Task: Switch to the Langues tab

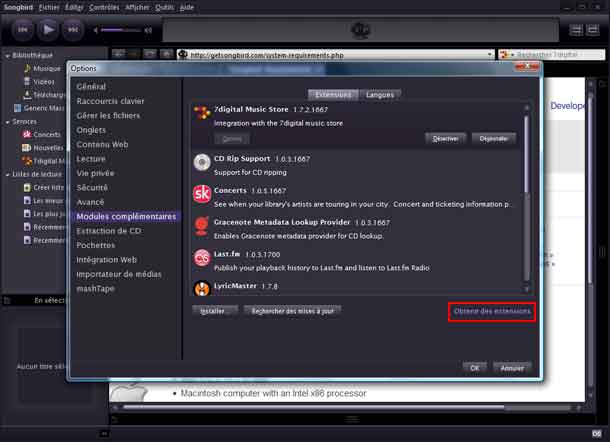Action: pyautogui.click(x=380, y=95)
